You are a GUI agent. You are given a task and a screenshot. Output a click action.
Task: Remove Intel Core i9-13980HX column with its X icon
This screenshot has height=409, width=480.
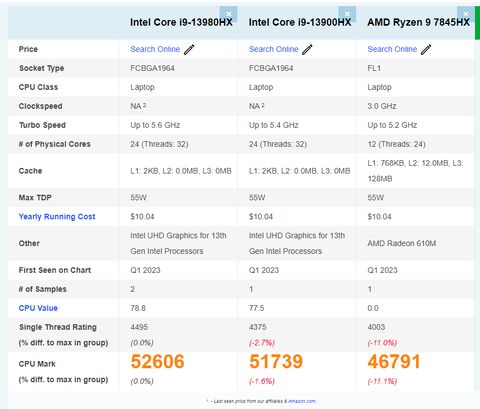click(229, 14)
